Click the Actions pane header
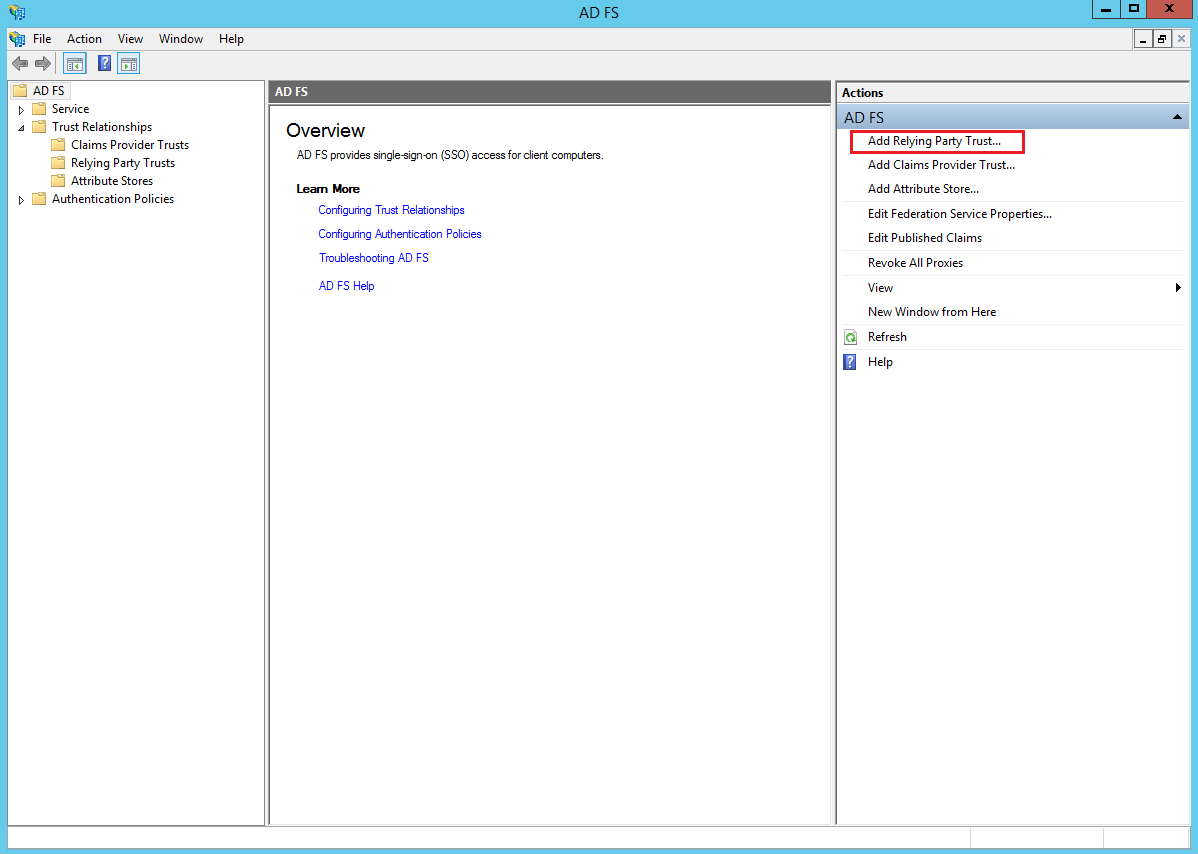The width and height of the screenshot is (1198, 854). [x=1013, y=92]
